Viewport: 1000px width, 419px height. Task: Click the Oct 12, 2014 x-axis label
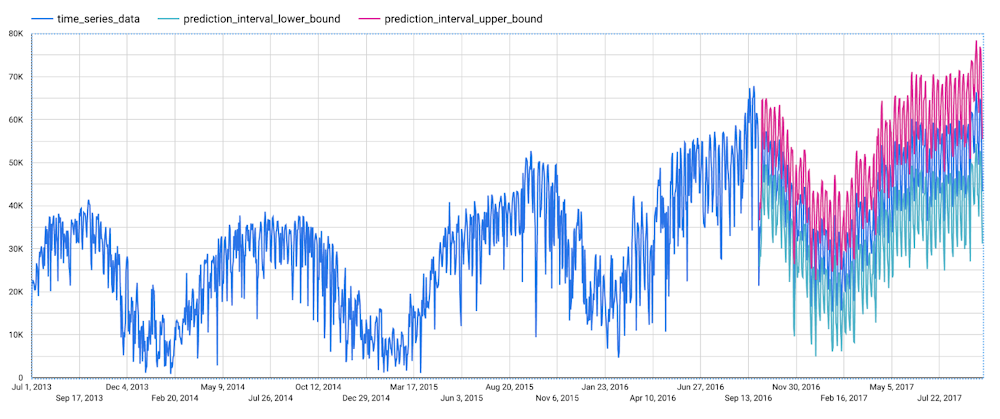pos(318,387)
